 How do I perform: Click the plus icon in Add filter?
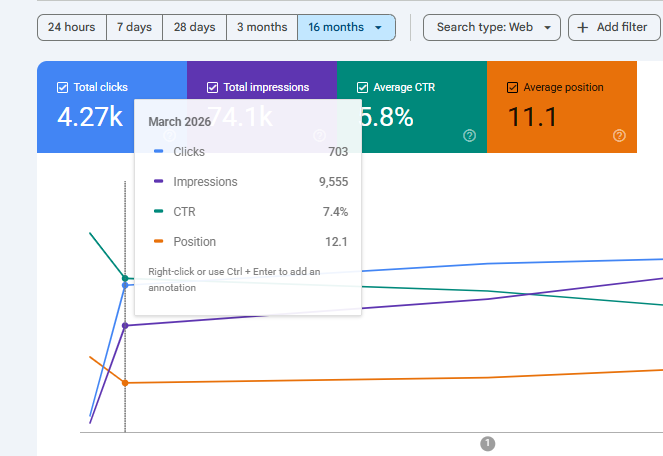583,27
